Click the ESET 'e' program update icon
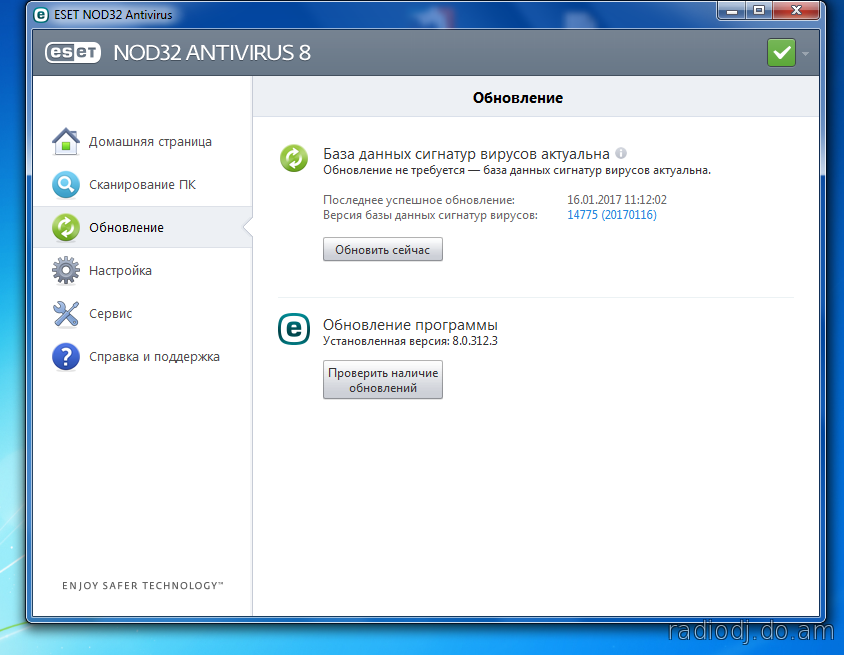Viewport: 844px width, 655px height. tap(294, 329)
